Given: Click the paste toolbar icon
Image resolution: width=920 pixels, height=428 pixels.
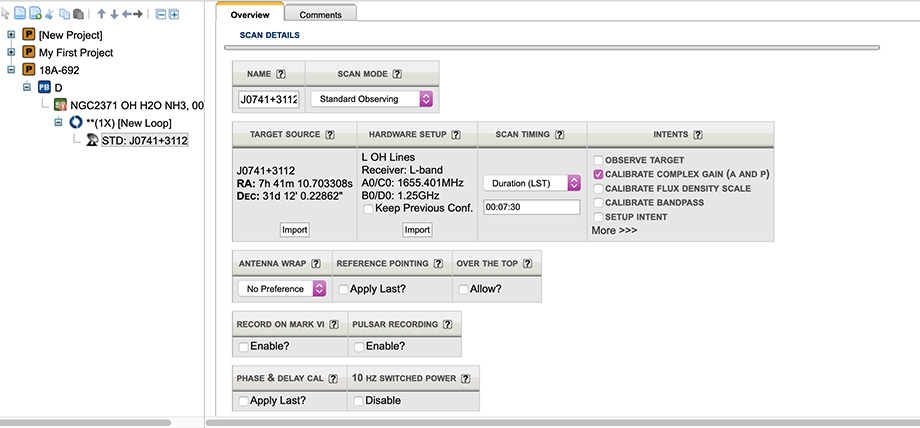Looking at the screenshot, I should click(77, 15).
